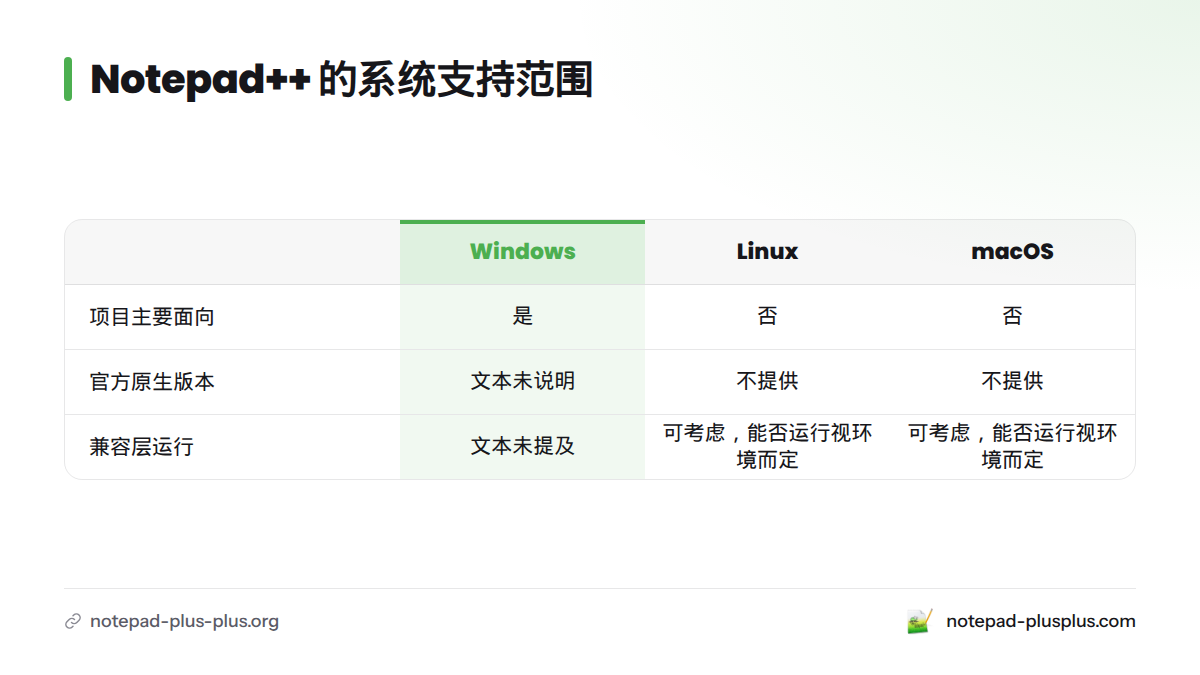Select the Linux column header

767,251
